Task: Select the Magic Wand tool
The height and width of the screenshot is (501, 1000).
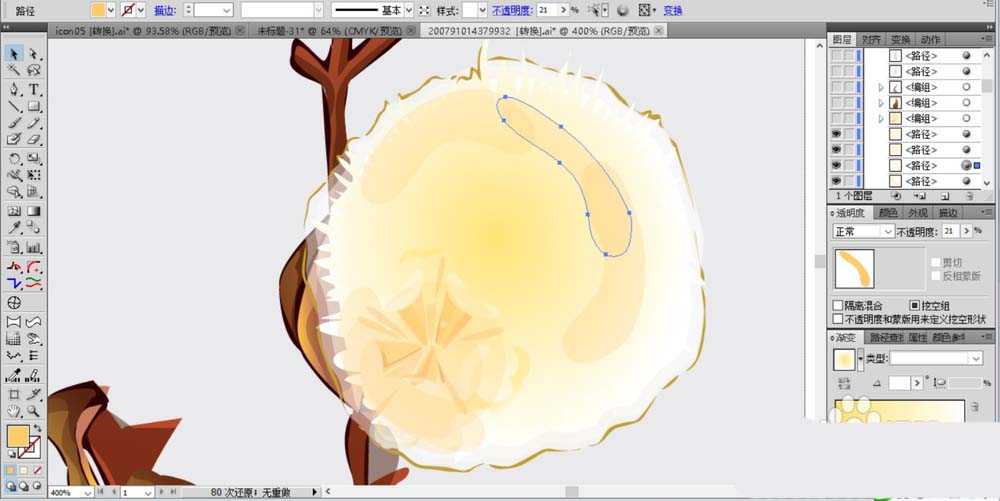Action: pos(15,71)
